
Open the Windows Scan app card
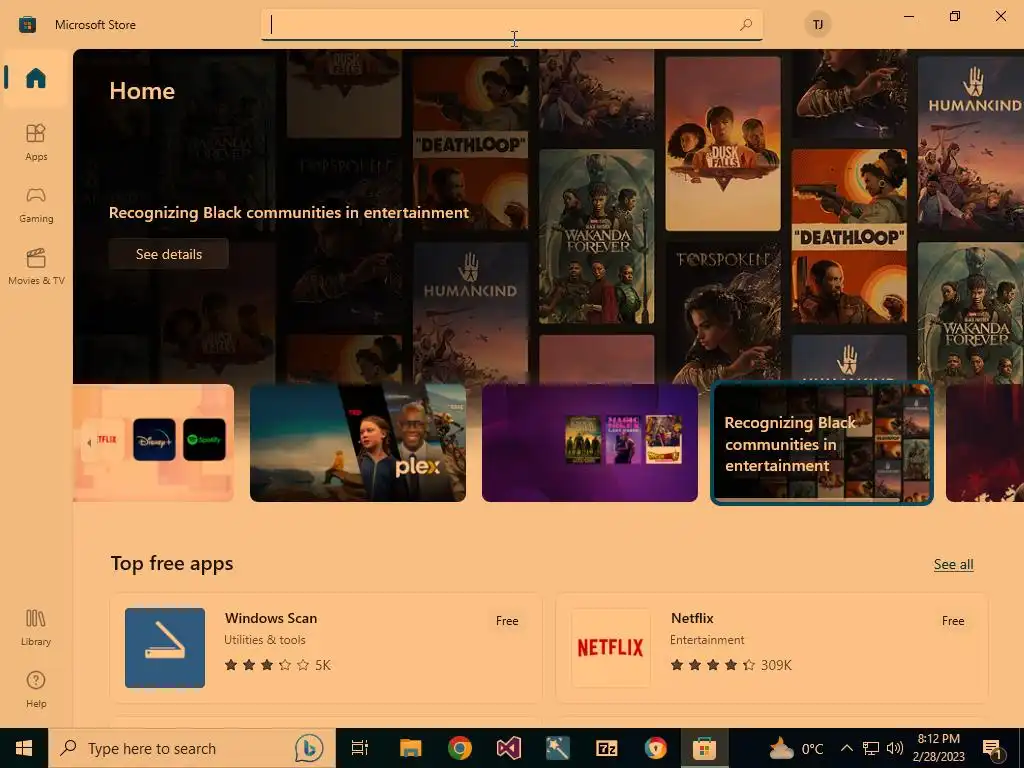pos(326,648)
